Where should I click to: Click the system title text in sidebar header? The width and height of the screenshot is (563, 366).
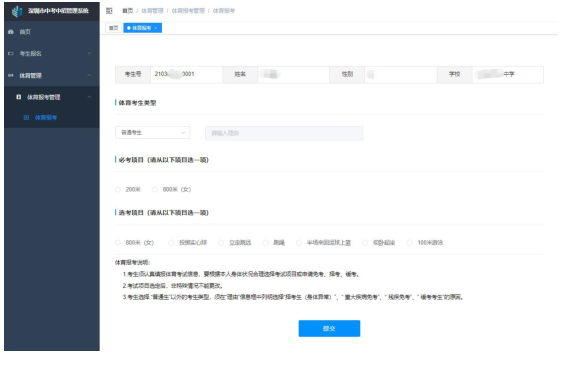[x=58, y=11]
